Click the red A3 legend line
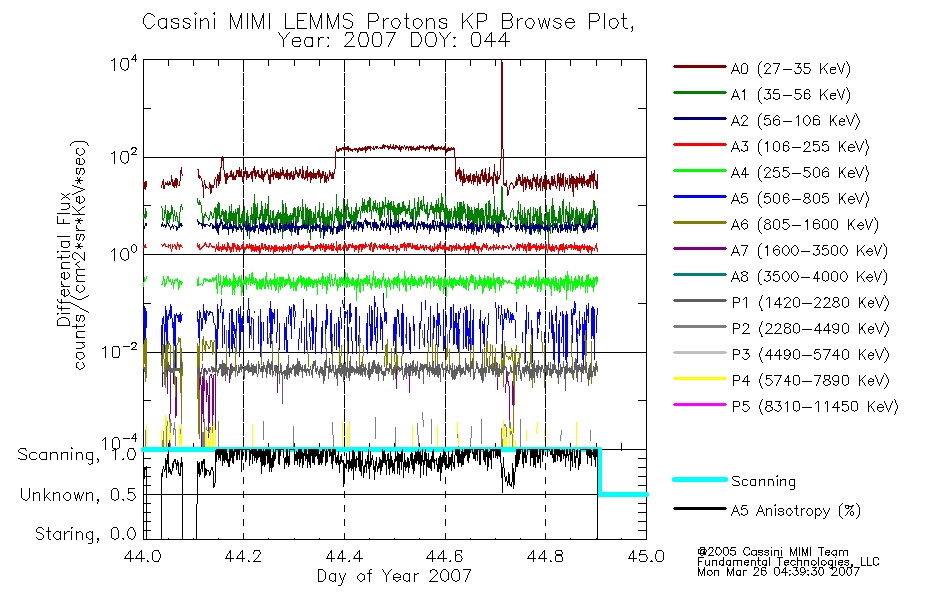This screenshot has height=600, width=950. tap(699, 145)
